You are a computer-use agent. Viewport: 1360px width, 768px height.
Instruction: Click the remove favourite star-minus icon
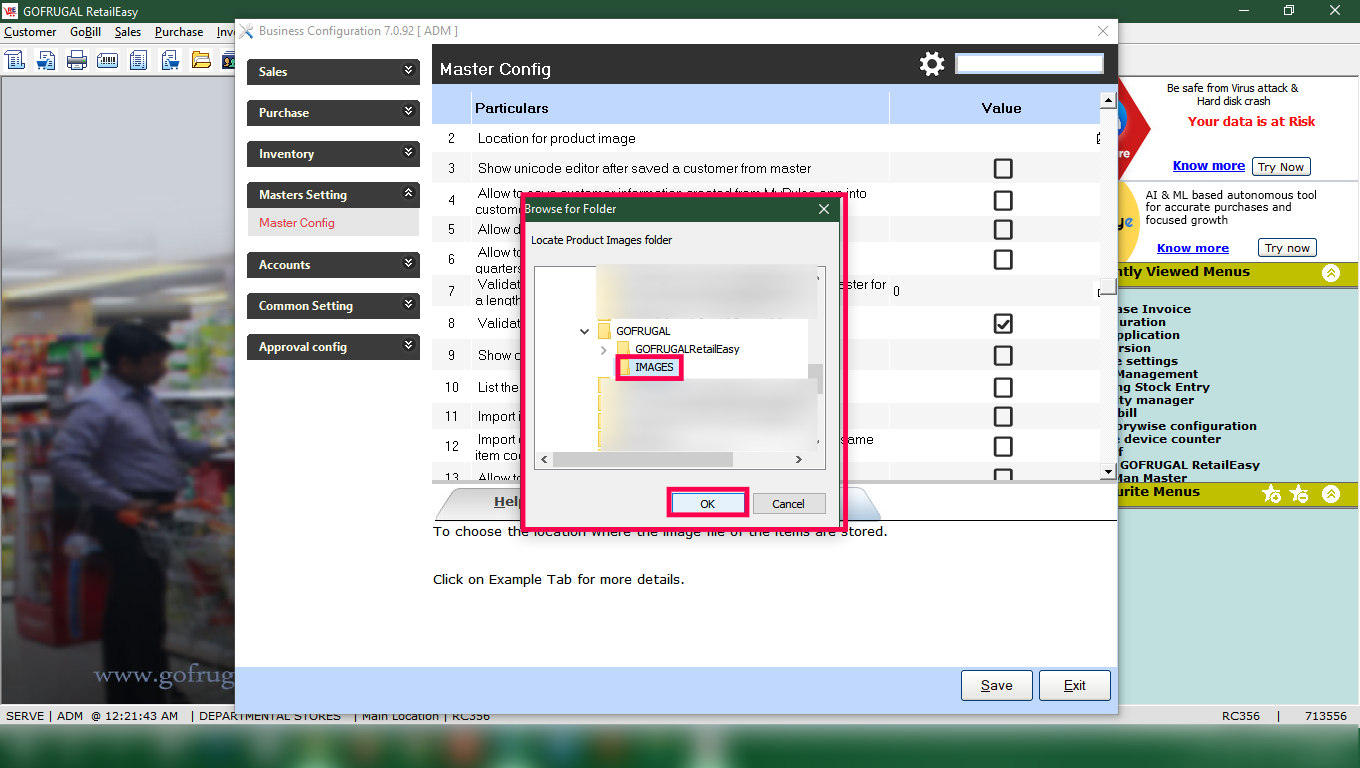pyautogui.click(x=1299, y=494)
